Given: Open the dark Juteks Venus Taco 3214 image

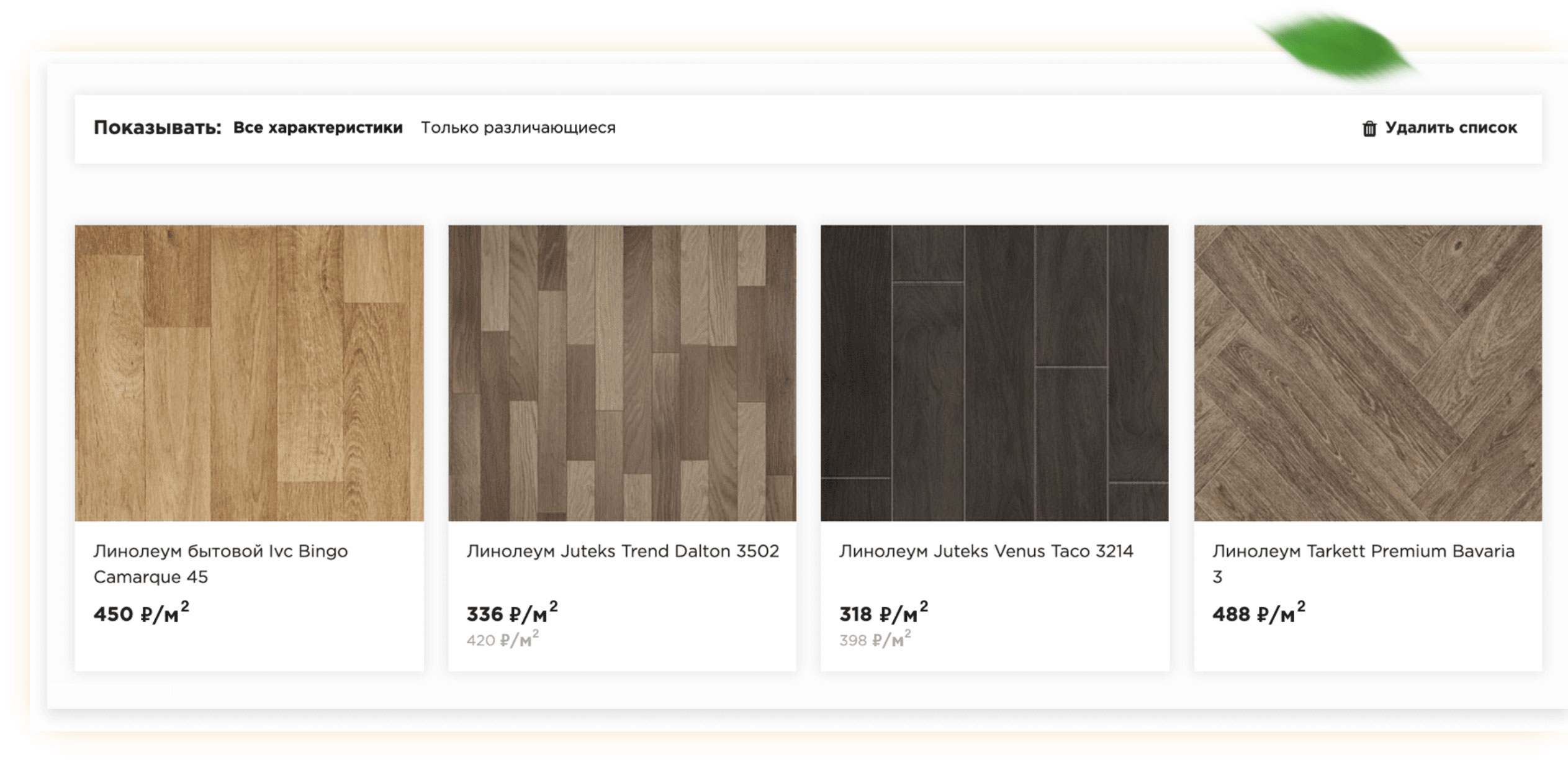Looking at the screenshot, I should click(x=994, y=373).
